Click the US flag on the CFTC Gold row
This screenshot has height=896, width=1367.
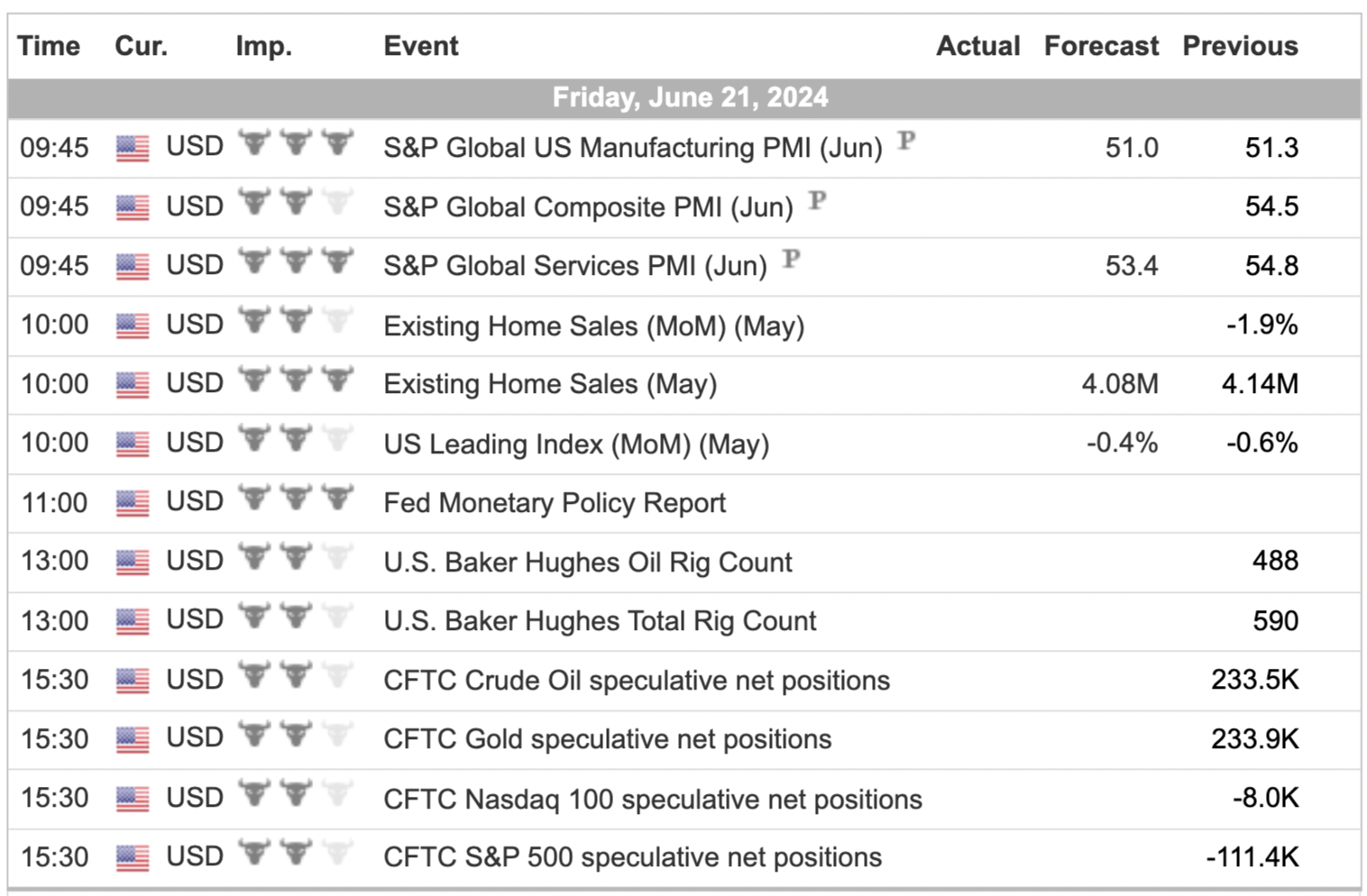133,739
